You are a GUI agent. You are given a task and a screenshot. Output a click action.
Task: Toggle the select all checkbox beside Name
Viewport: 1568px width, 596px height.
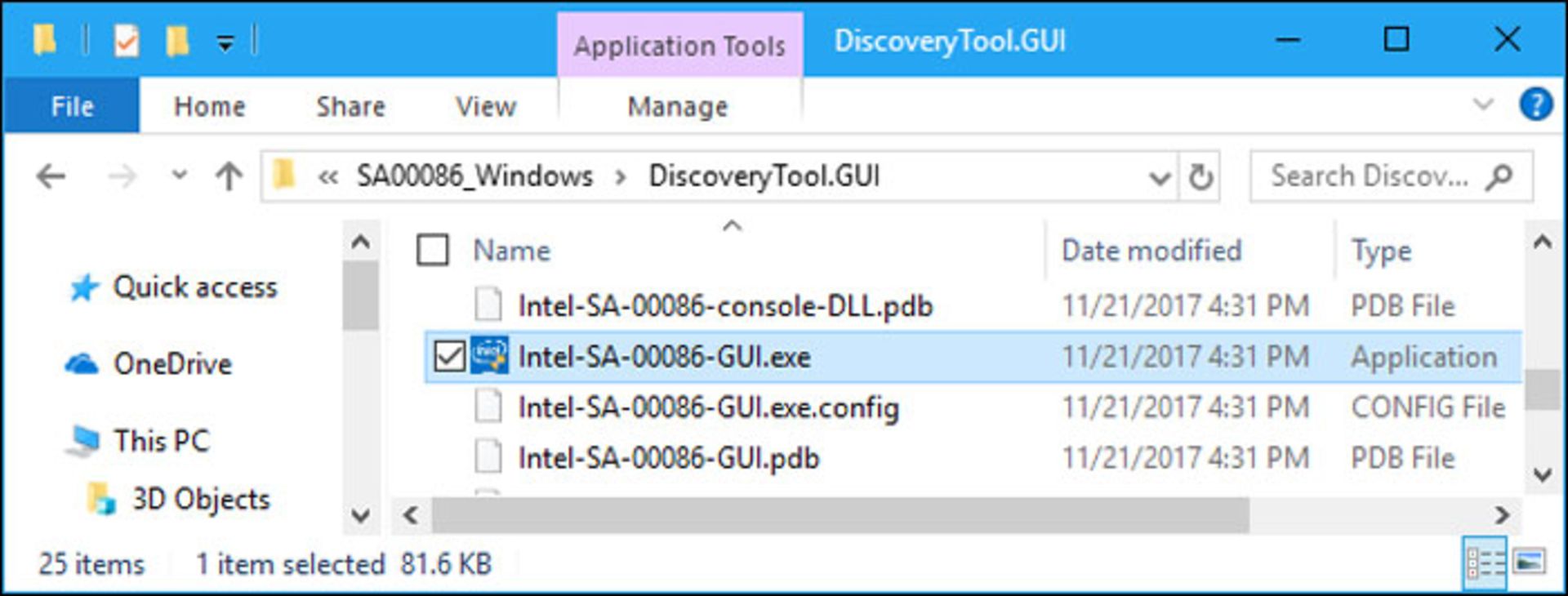(x=433, y=250)
